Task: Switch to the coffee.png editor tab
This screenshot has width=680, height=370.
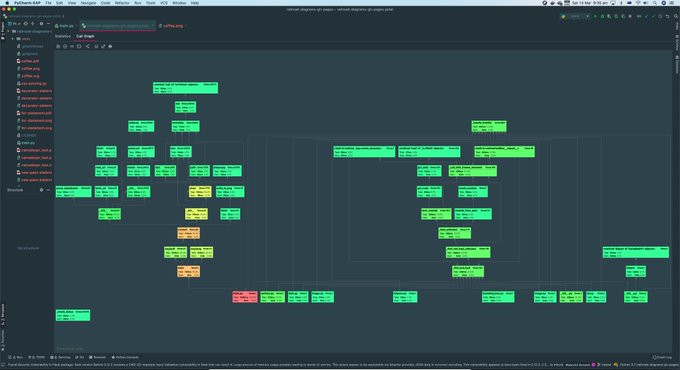Action: point(172,26)
